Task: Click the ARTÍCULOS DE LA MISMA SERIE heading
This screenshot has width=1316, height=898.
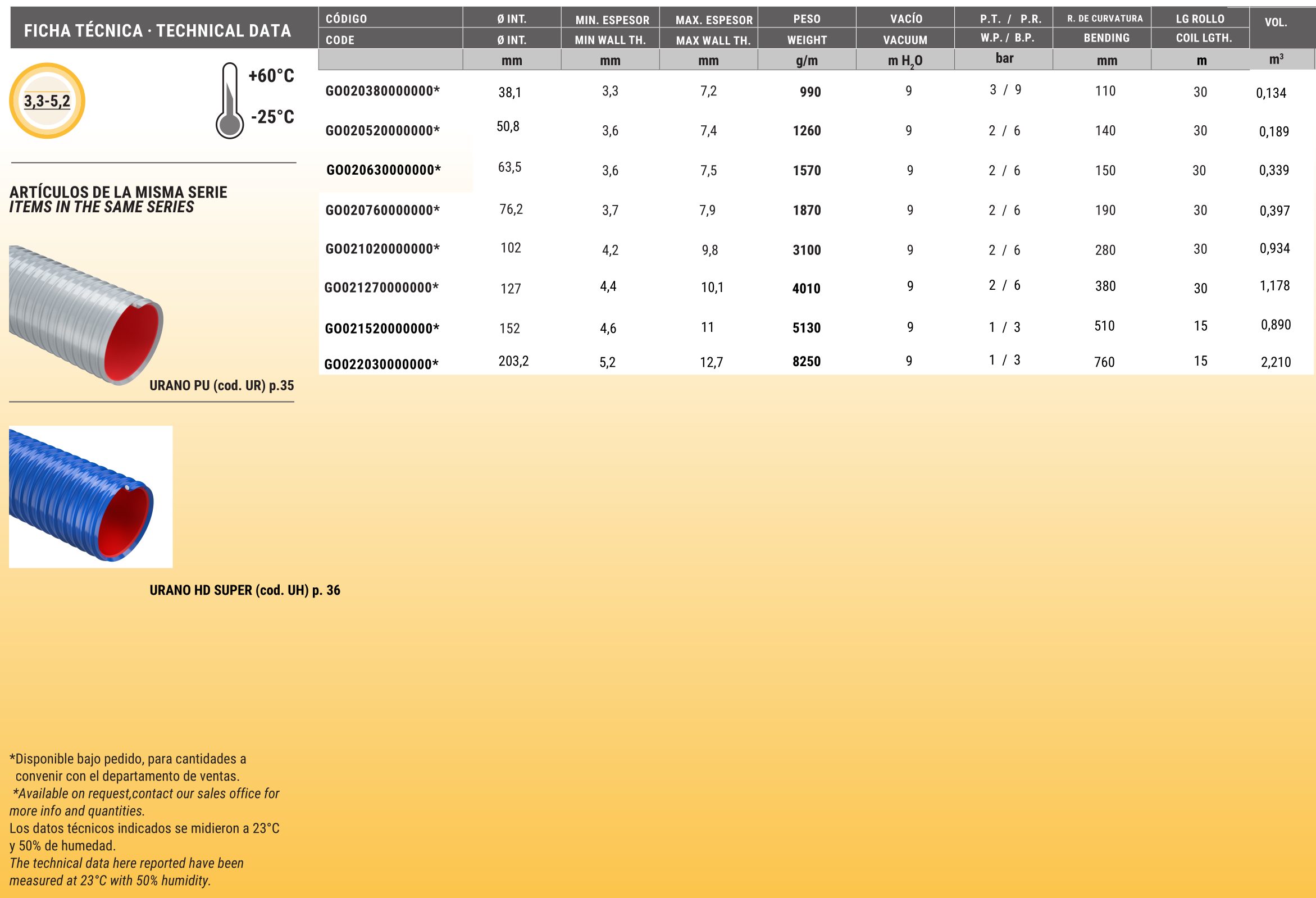Action: 119,193
